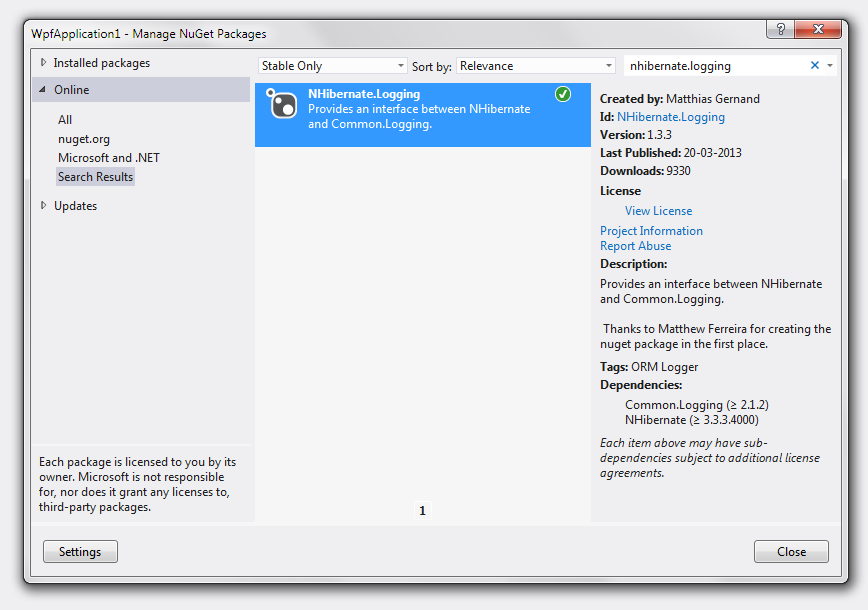
Task: Click the Online category label
Action: point(71,90)
